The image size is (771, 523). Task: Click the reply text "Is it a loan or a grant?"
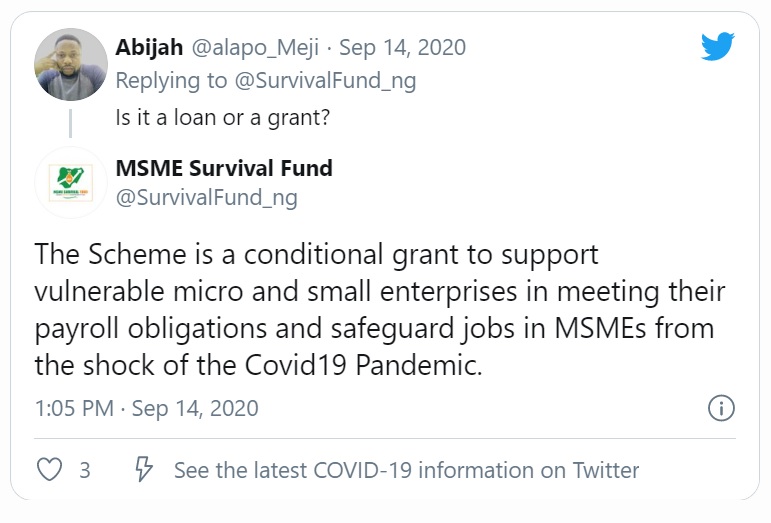[x=223, y=117]
